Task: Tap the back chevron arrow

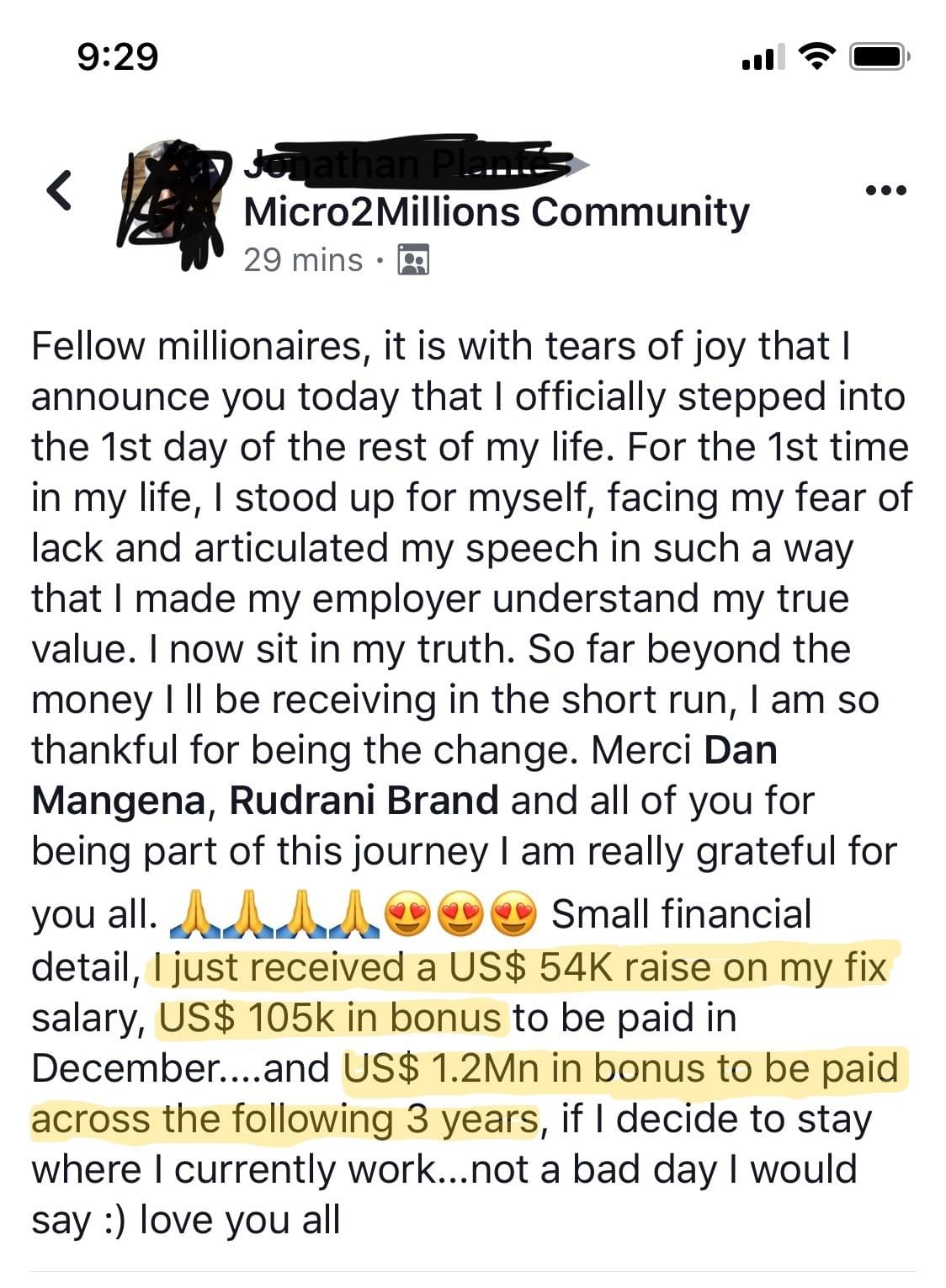Action: (59, 190)
